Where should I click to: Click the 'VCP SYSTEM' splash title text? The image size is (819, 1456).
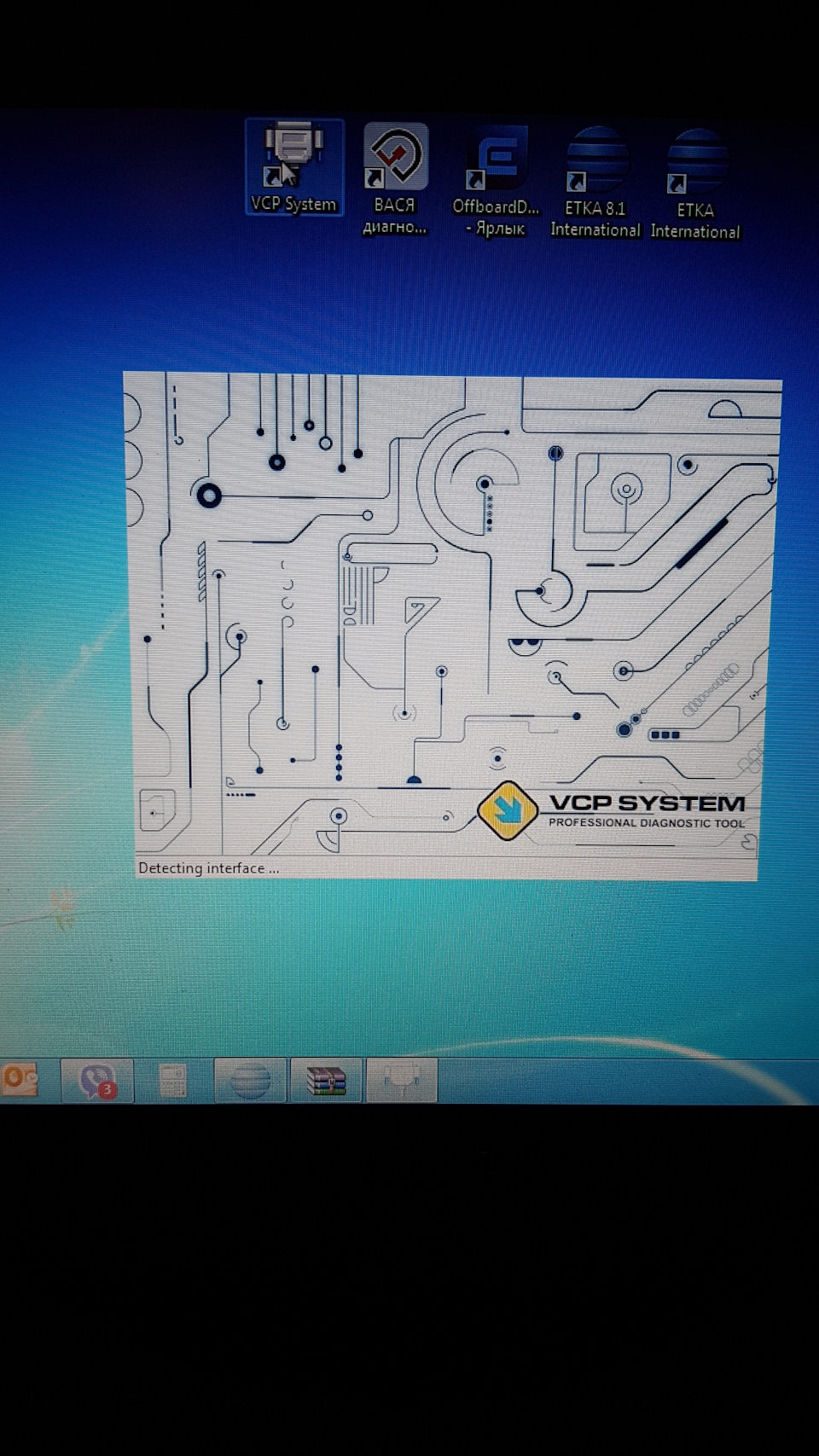(x=647, y=803)
